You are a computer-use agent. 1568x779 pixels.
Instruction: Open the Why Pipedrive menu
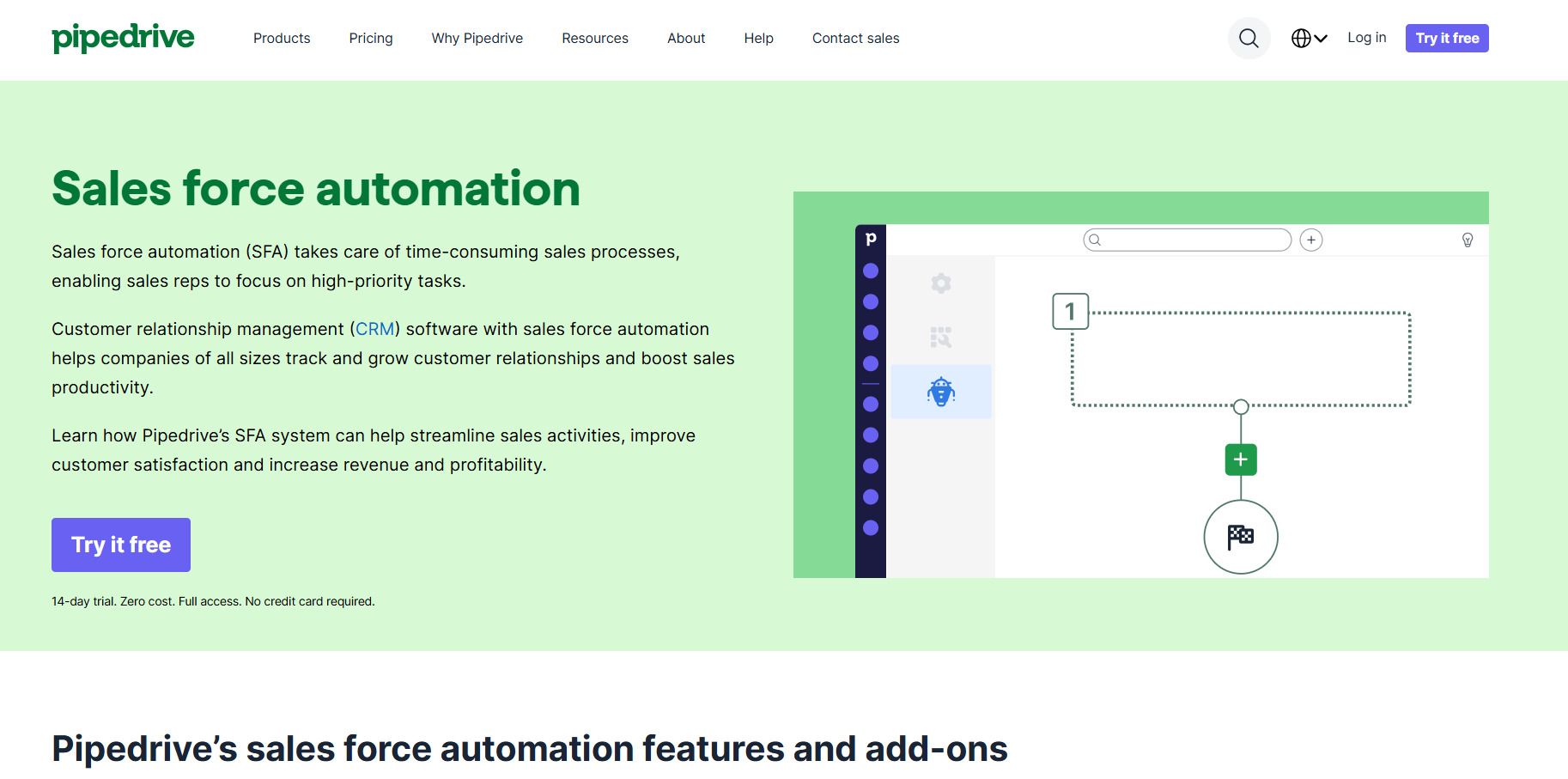click(x=477, y=39)
